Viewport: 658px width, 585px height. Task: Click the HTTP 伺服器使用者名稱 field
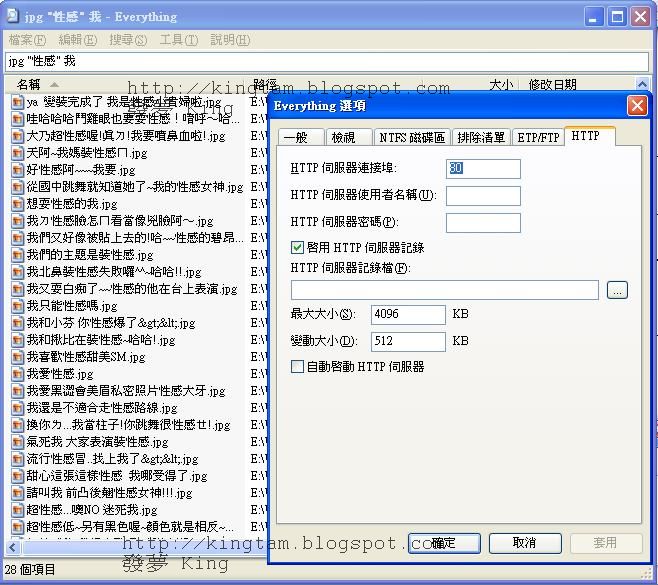click(x=483, y=196)
